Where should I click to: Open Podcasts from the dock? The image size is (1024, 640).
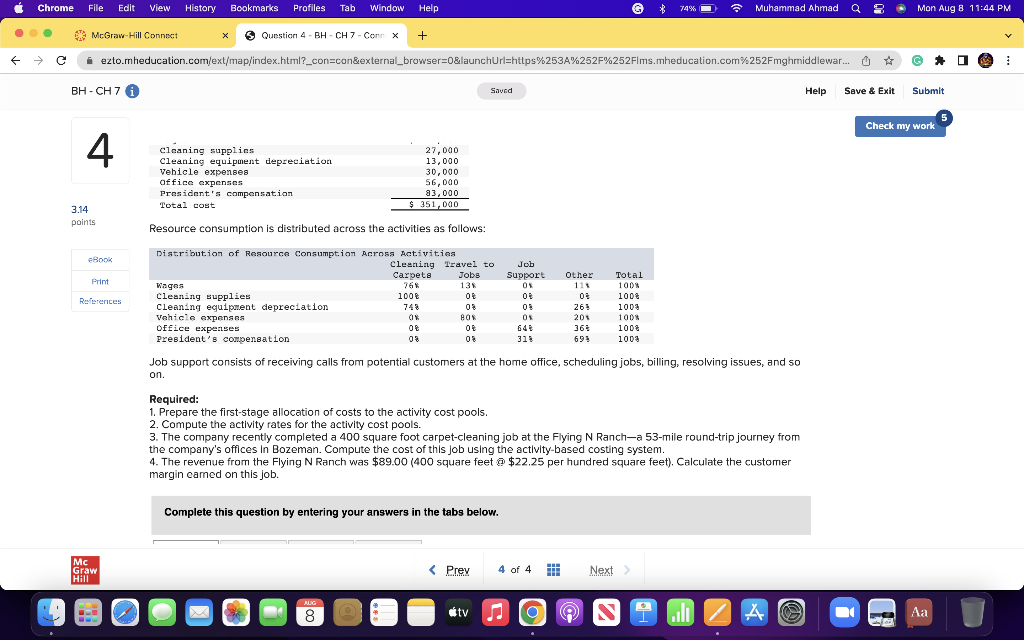pos(570,612)
